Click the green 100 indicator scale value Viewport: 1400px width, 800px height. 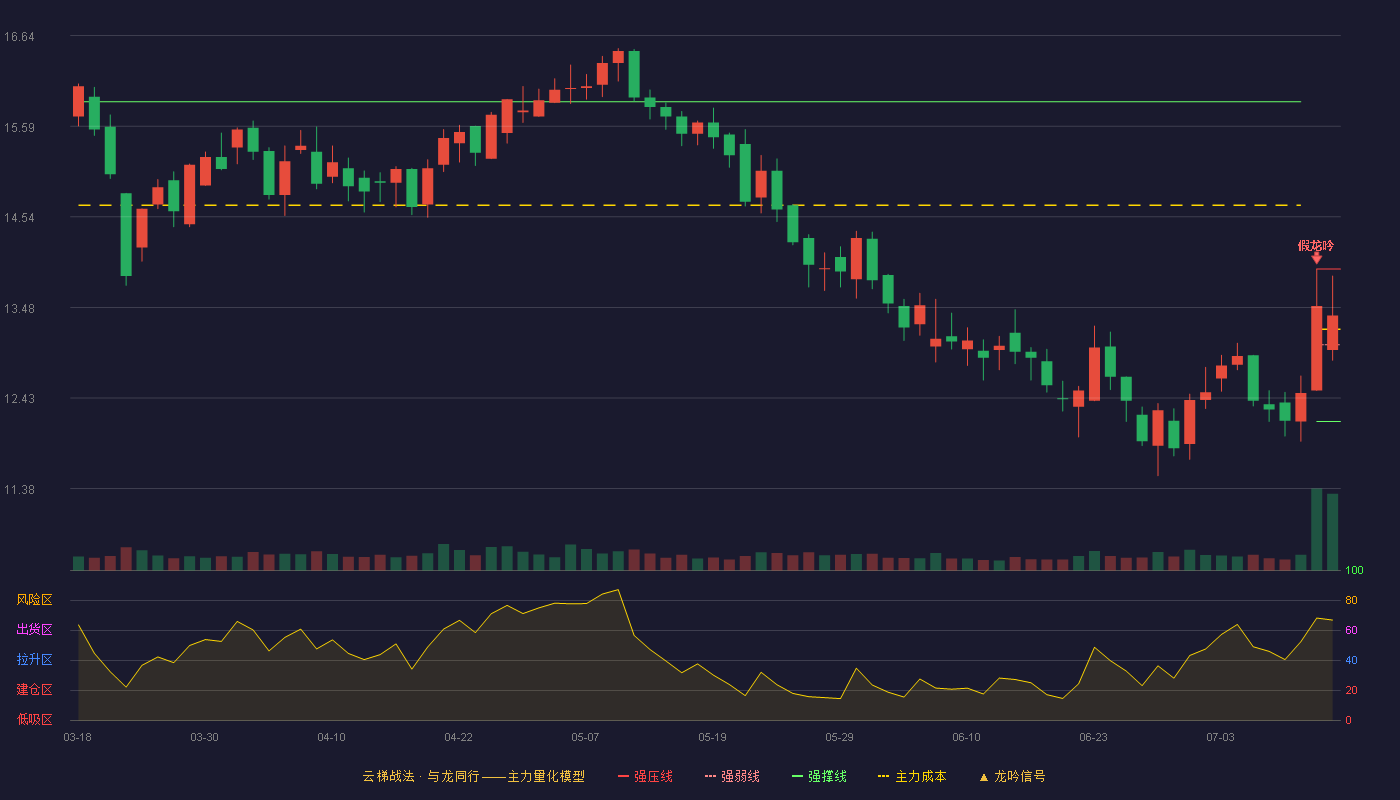pos(1354,571)
